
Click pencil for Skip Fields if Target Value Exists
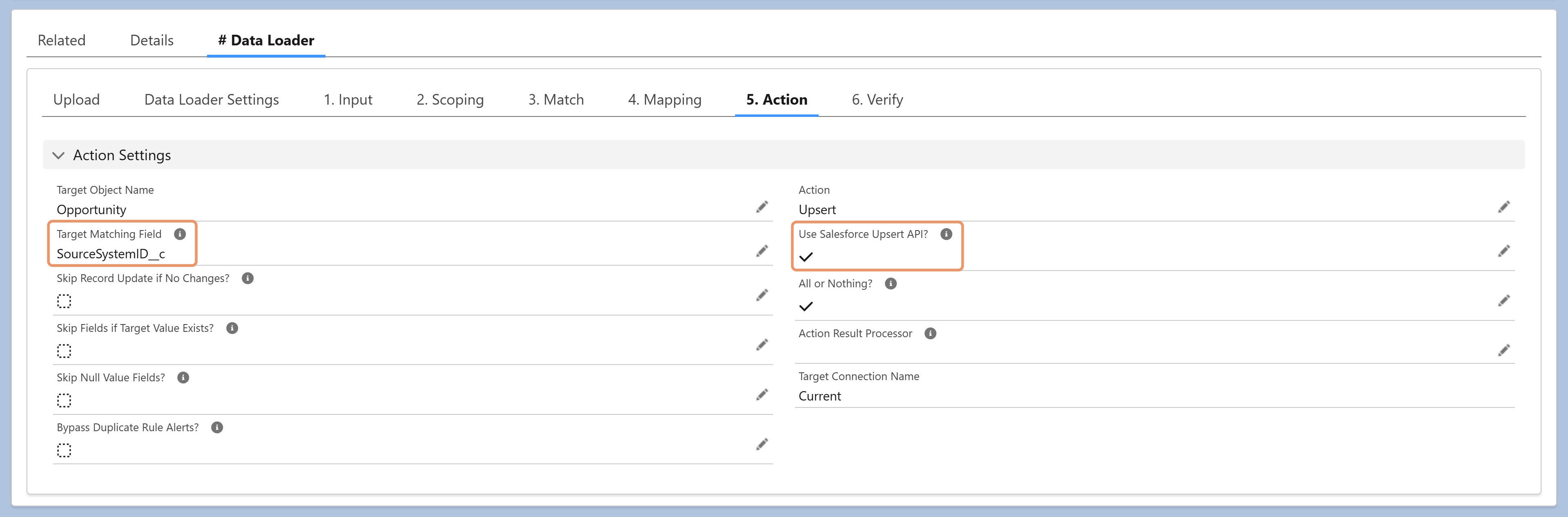click(762, 345)
